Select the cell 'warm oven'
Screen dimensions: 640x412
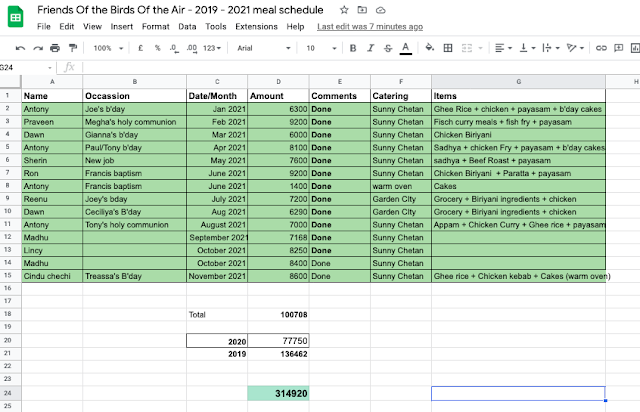401,186
